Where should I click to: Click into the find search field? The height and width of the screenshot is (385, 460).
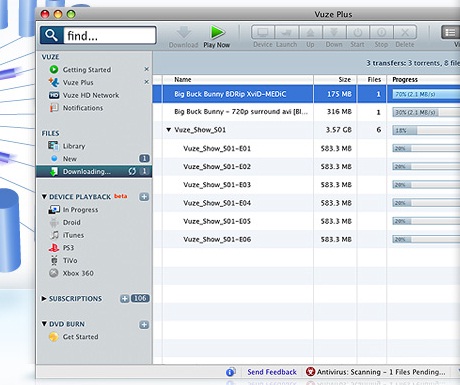[109, 35]
